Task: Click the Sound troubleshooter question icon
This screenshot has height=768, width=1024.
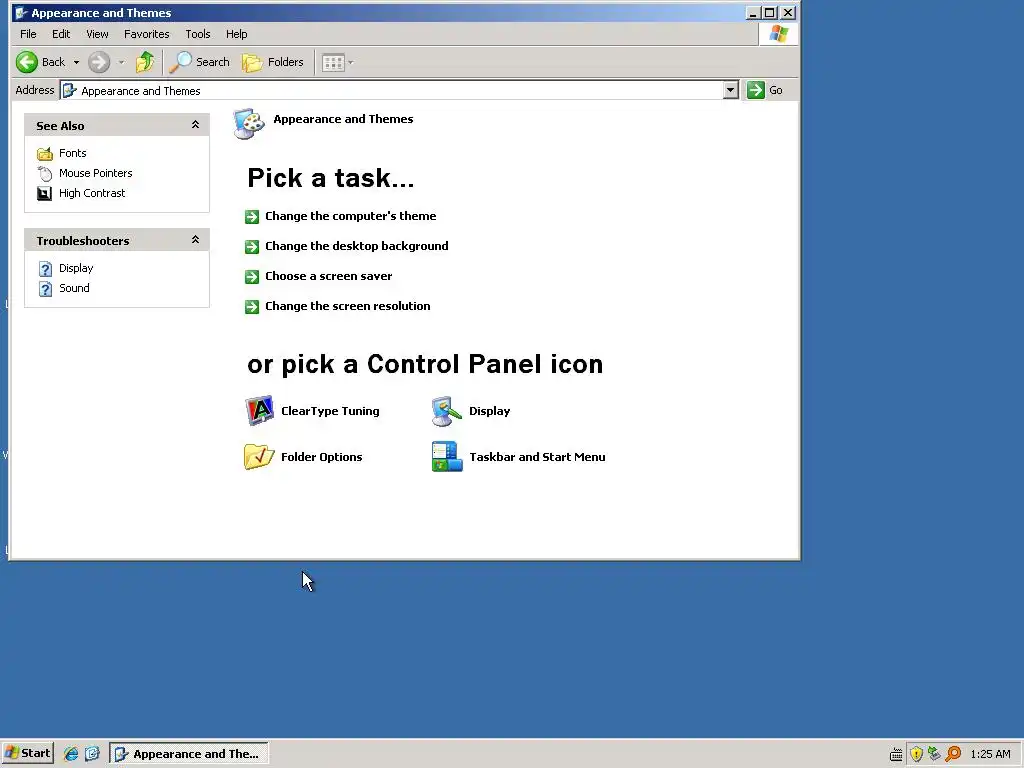Action: 45,289
